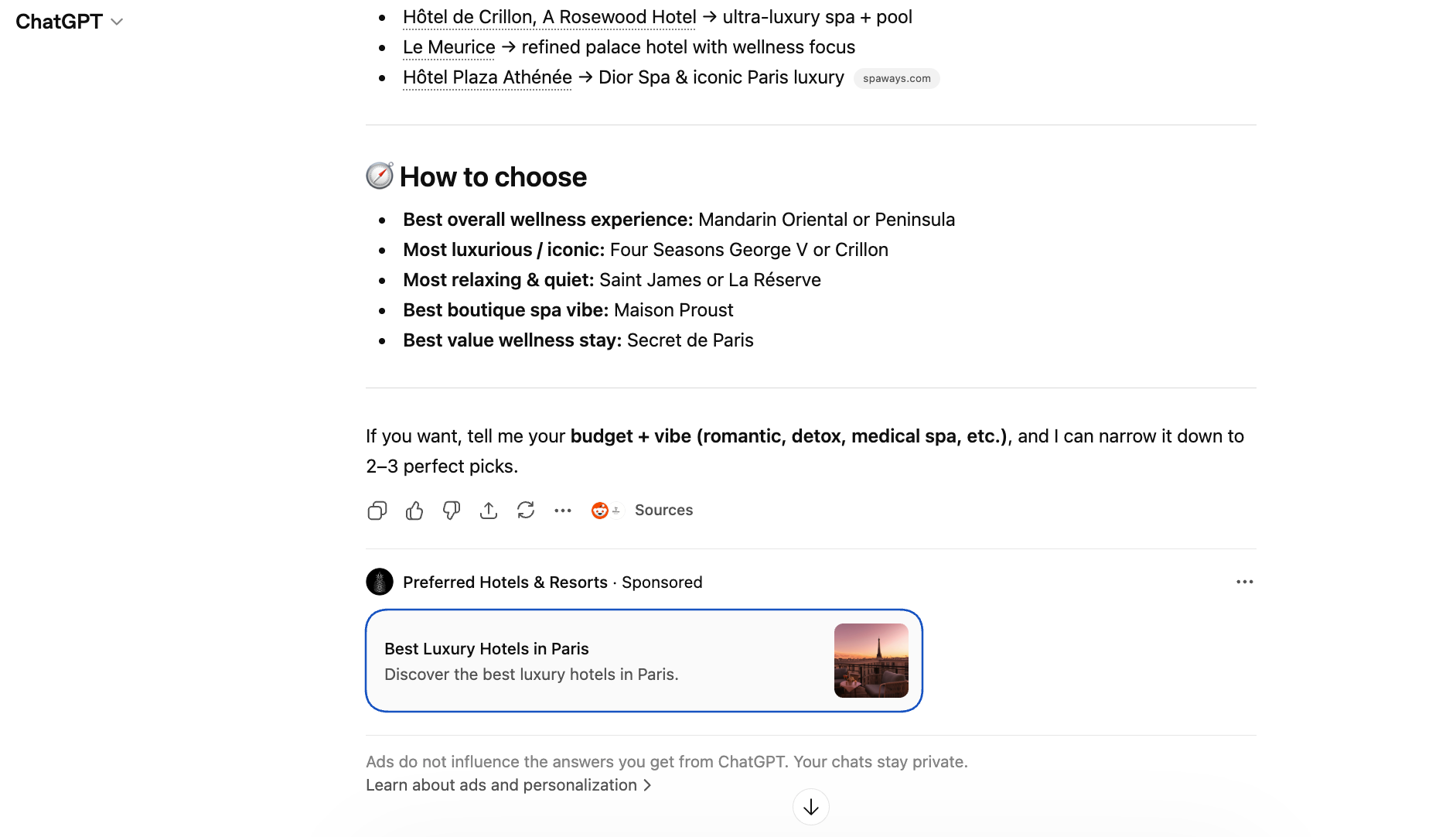
Task: Open the Le Meurice link
Action: (x=448, y=47)
